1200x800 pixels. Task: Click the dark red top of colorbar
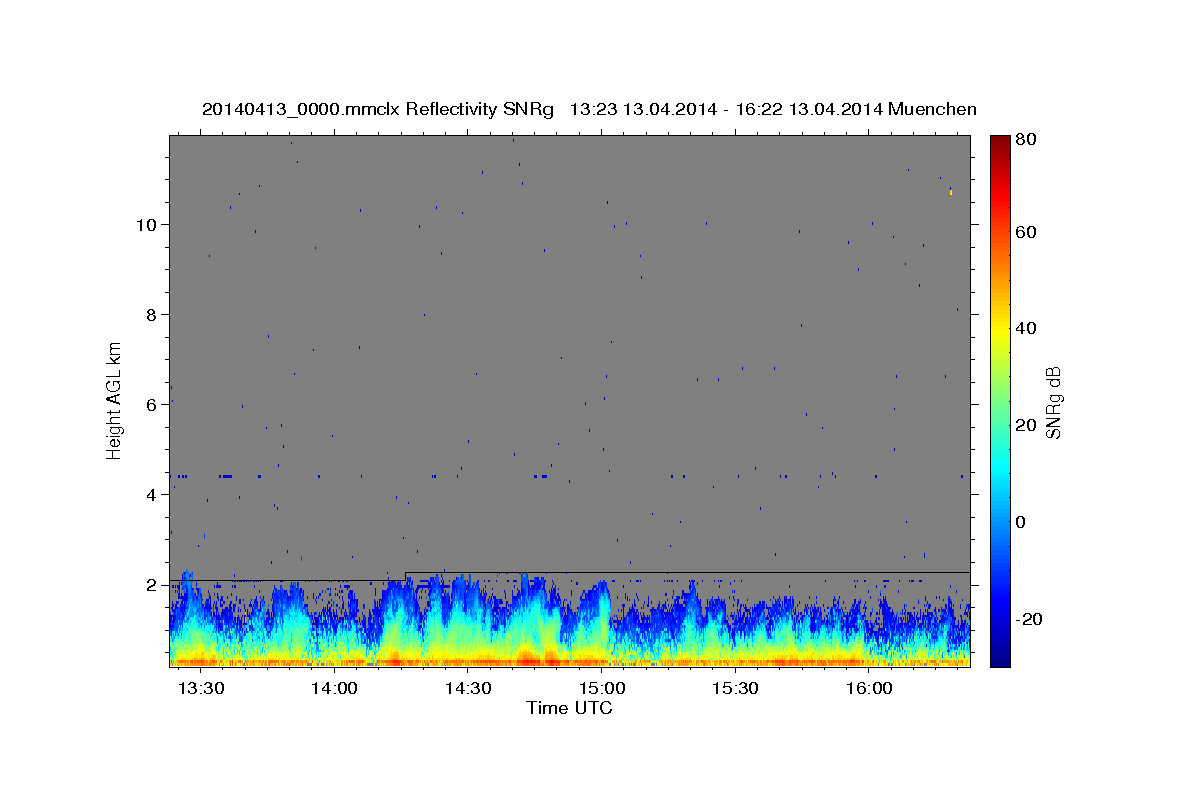point(1000,142)
